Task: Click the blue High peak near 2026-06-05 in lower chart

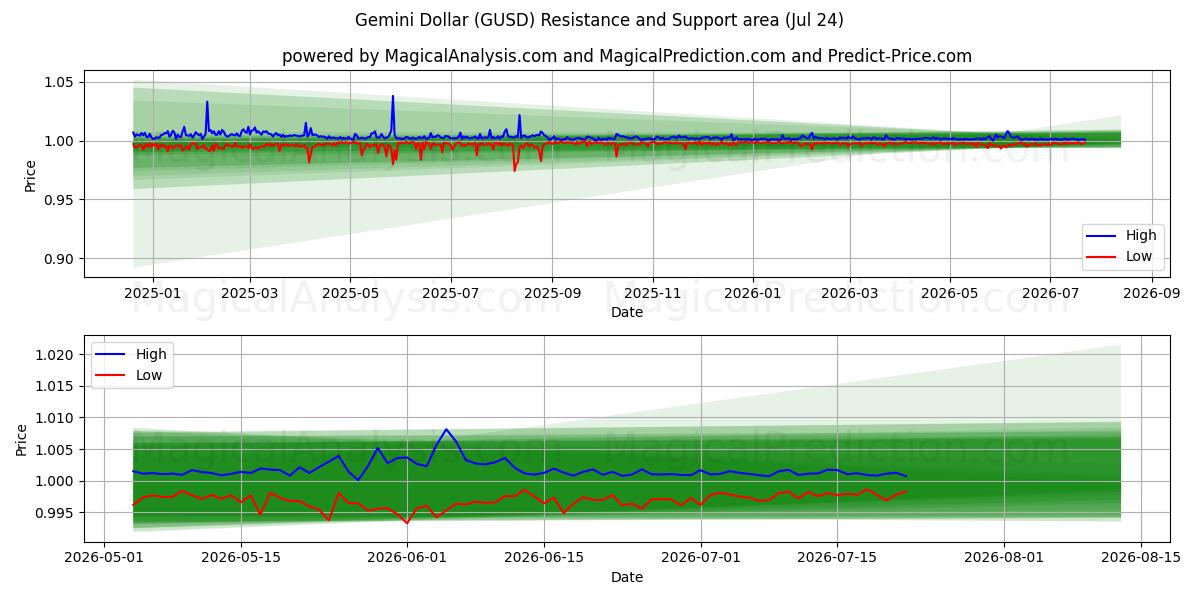Action: tap(446, 430)
